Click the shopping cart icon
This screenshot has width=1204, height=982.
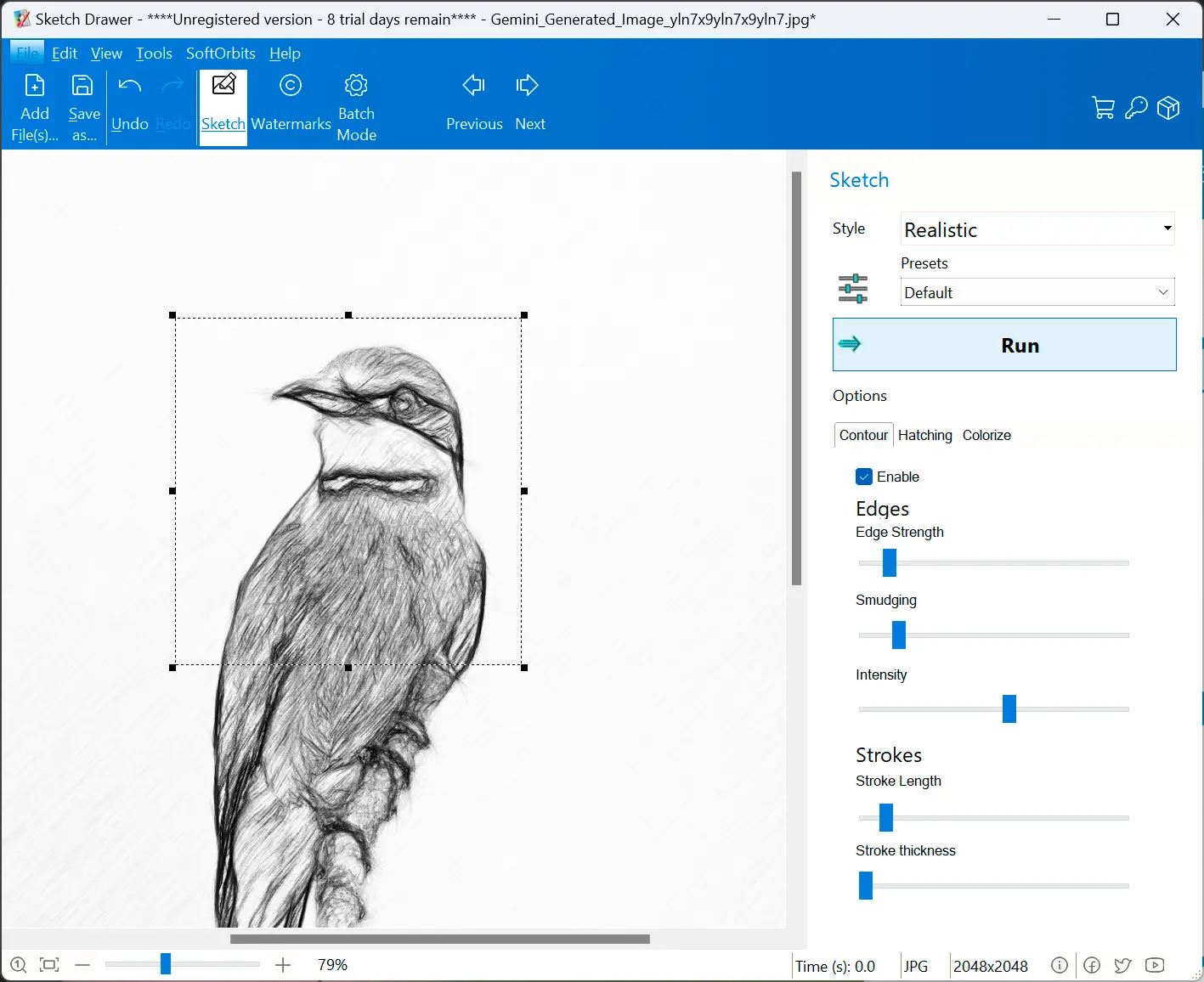tap(1103, 108)
